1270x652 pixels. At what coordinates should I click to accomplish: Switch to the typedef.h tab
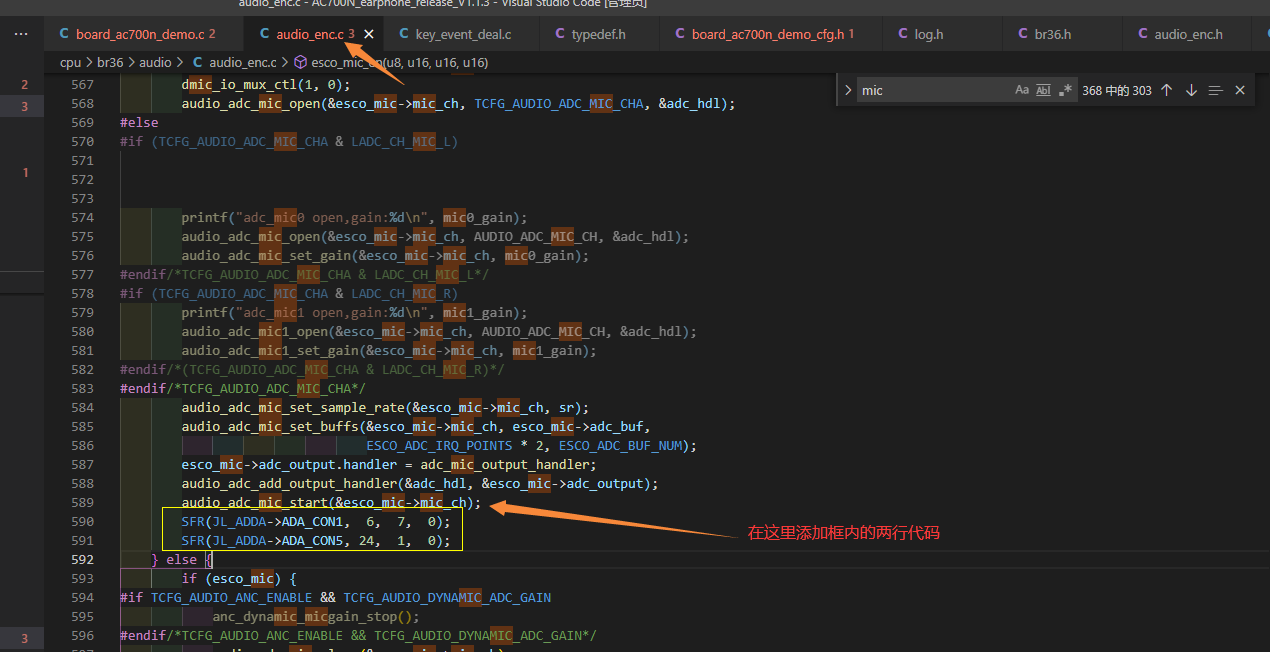pos(599,34)
